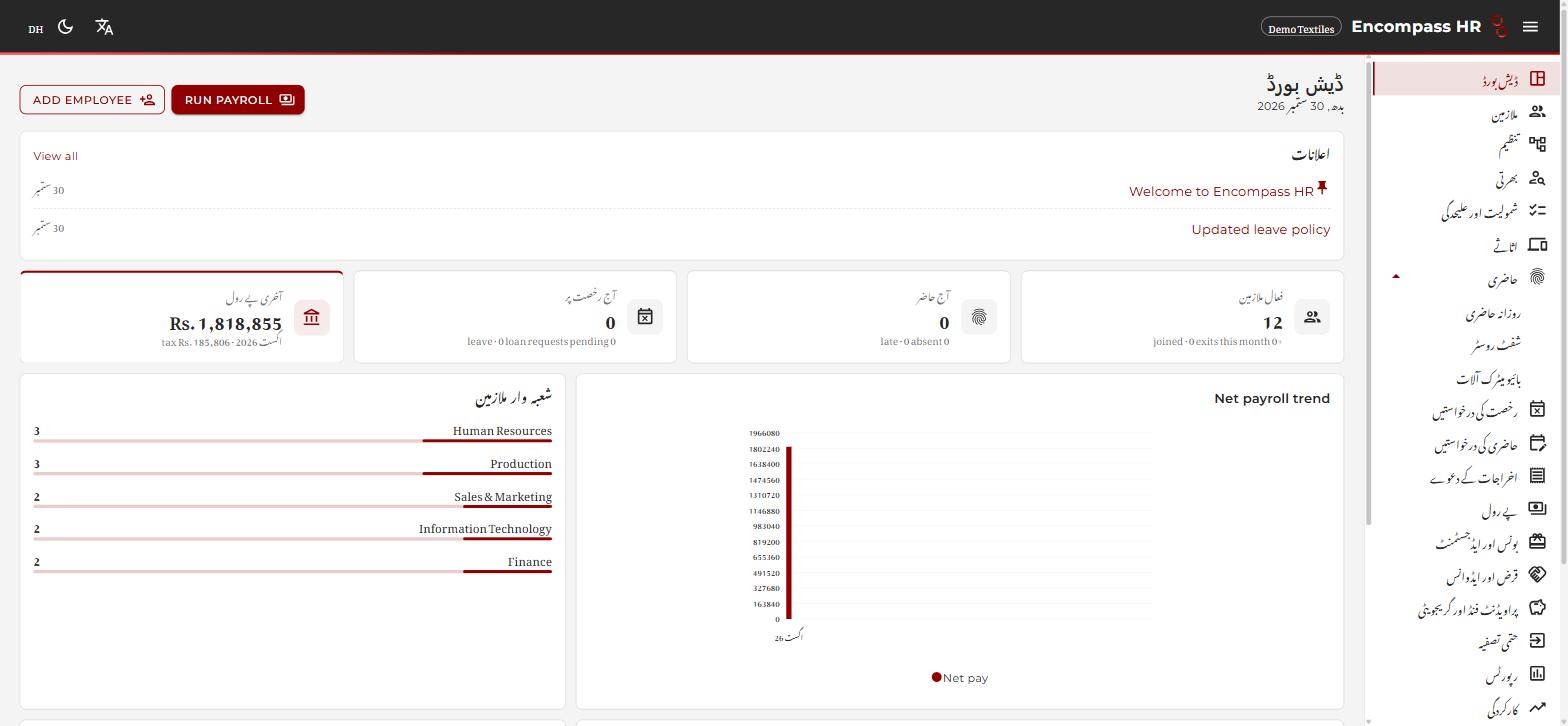Screen dimensions: 1568x726
Task: Click the Finance department bar
Action: [x=292, y=571]
